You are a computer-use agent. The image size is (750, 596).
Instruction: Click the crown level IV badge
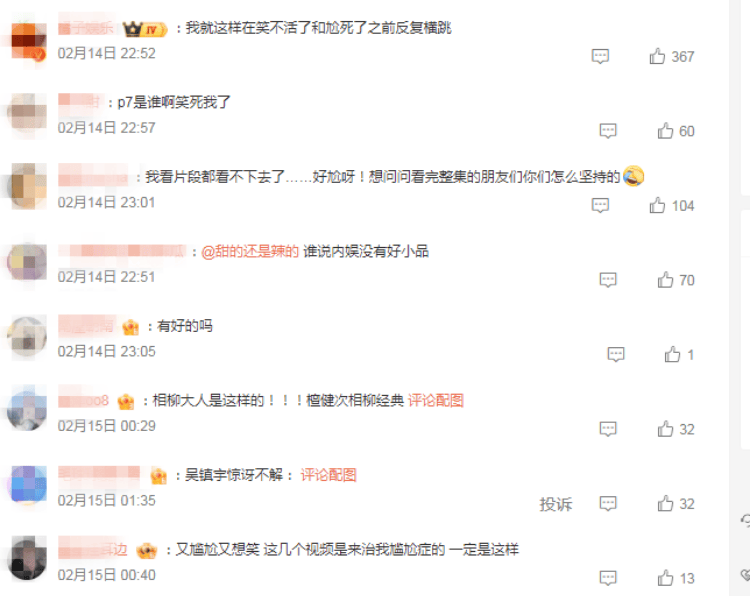pos(145,29)
